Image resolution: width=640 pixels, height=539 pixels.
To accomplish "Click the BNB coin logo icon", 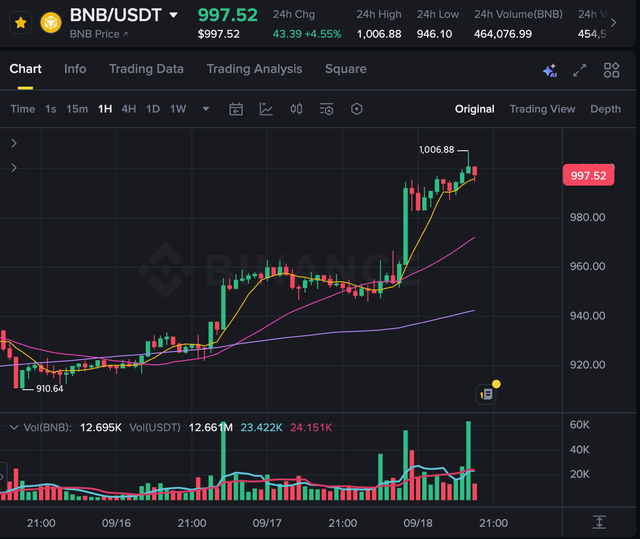I will coord(51,22).
